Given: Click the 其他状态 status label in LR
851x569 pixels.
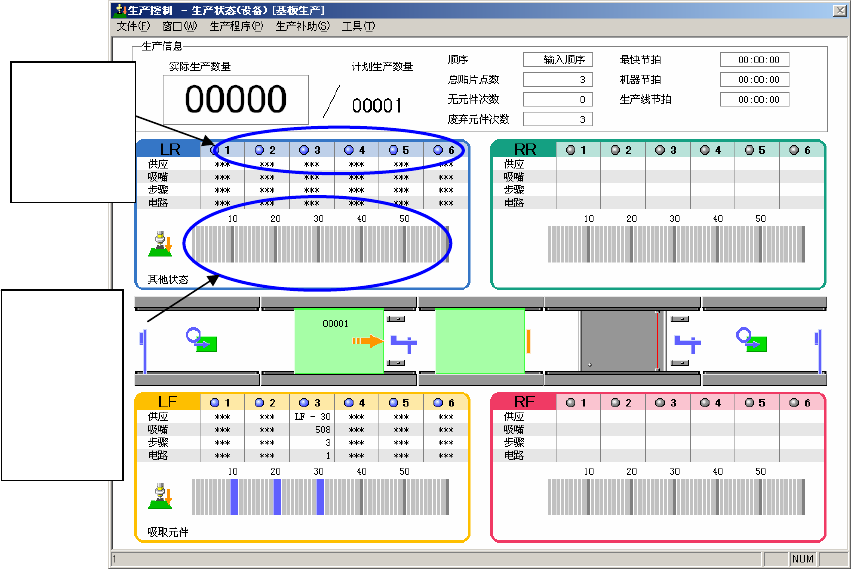Looking at the screenshot, I should coord(168,280).
